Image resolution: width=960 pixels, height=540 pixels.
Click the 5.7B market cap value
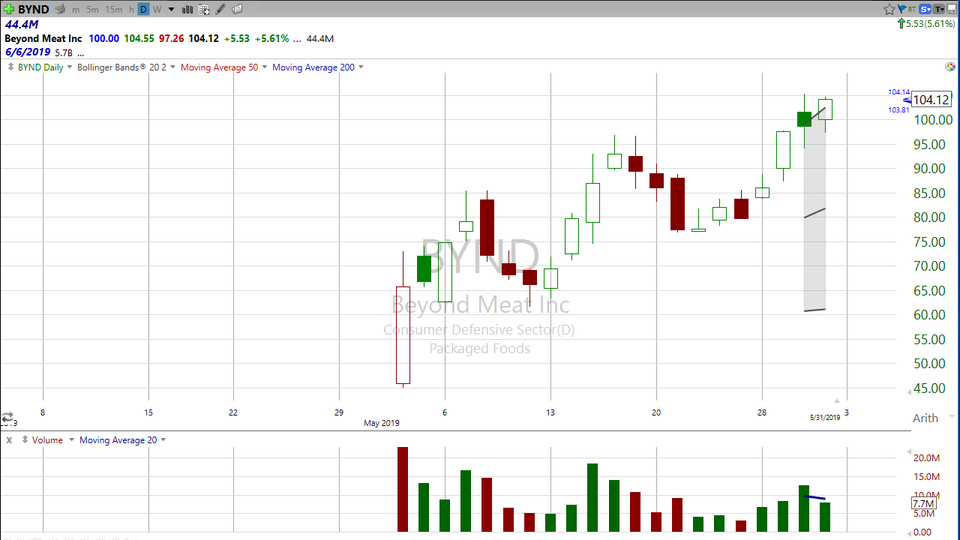click(x=64, y=53)
